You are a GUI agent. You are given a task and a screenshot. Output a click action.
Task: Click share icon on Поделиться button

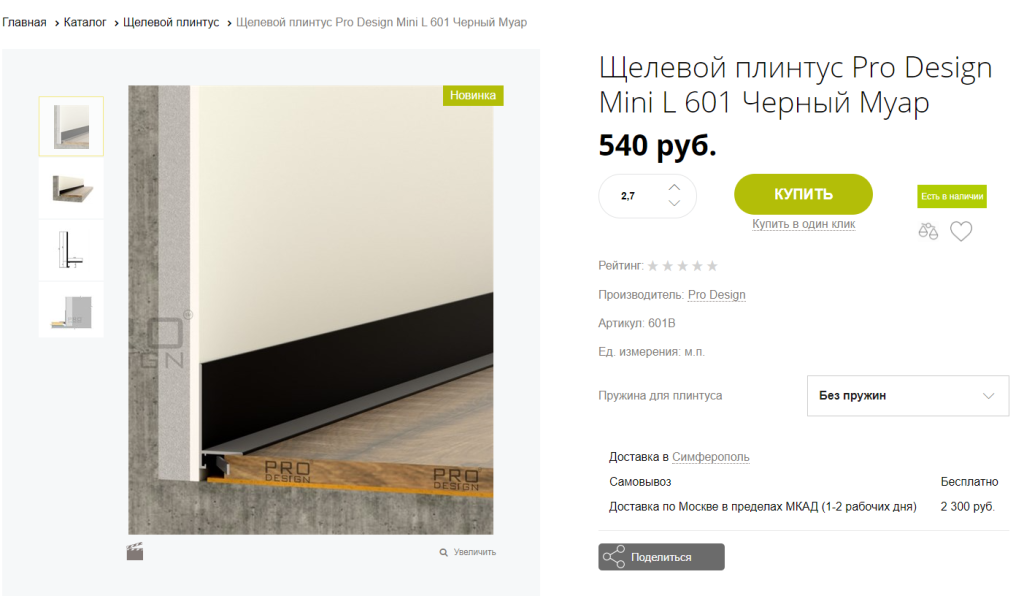pyautogui.click(x=614, y=557)
